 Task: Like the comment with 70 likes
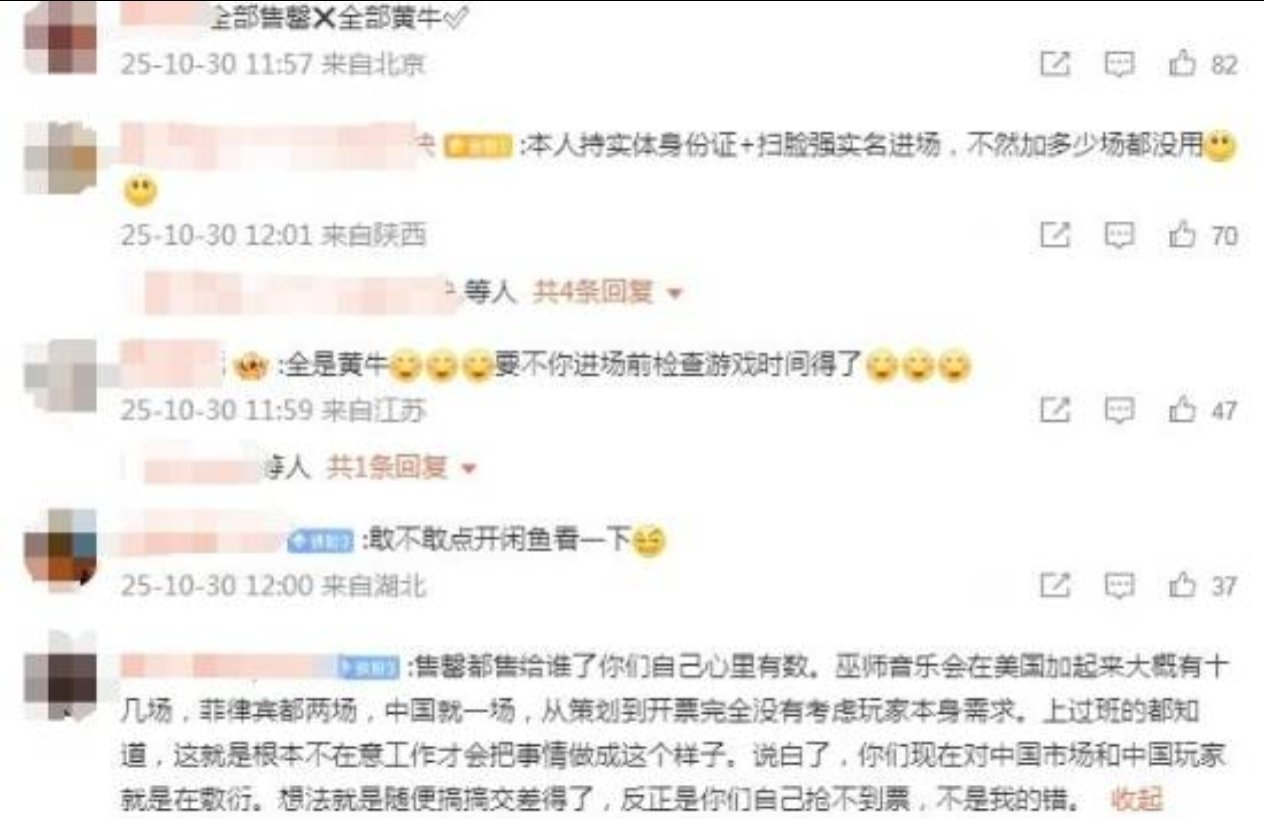tap(1183, 236)
